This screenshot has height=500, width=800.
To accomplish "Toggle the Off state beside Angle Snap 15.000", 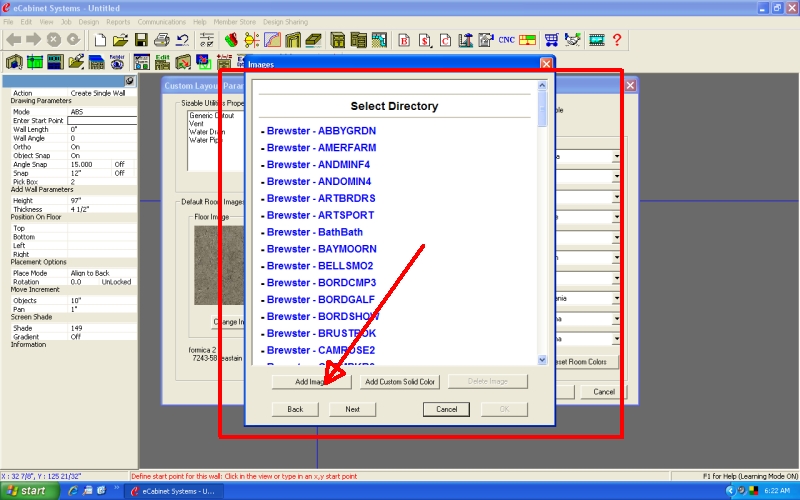I will tap(119, 164).
